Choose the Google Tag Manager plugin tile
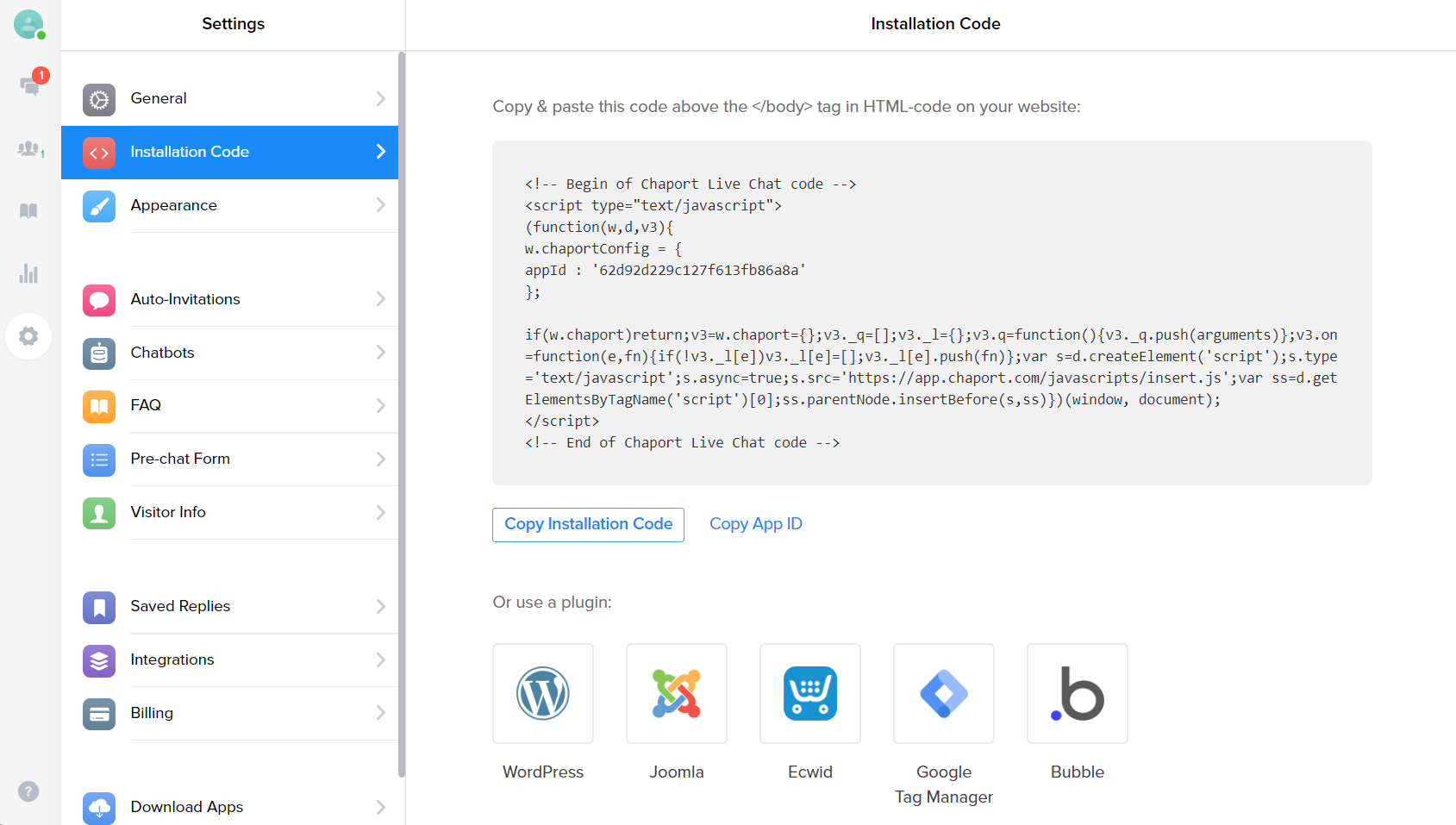1456x825 pixels. [x=944, y=693]
